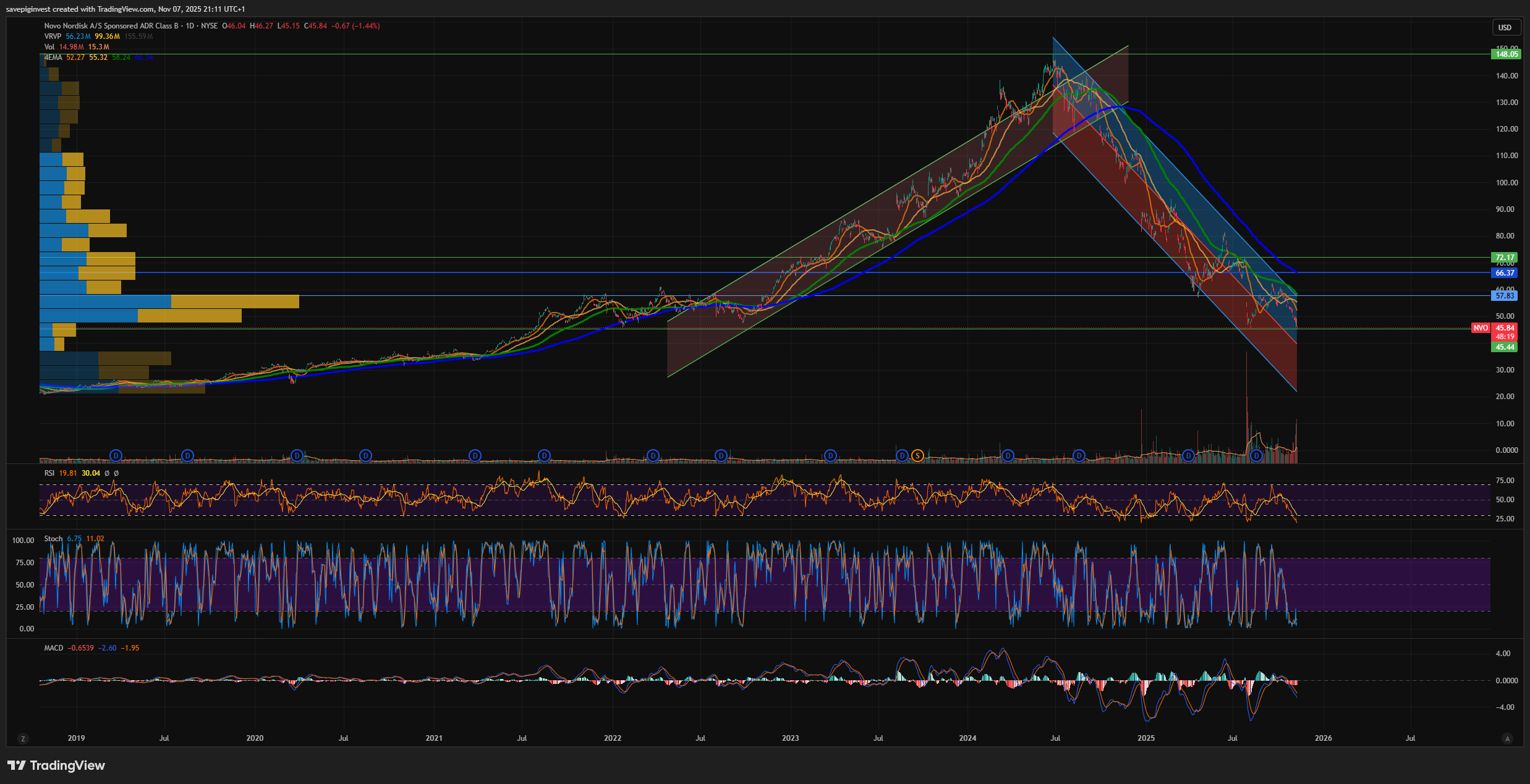Click the leftmost D dividend marker
1530x784 pixels.
coord(116,456)
